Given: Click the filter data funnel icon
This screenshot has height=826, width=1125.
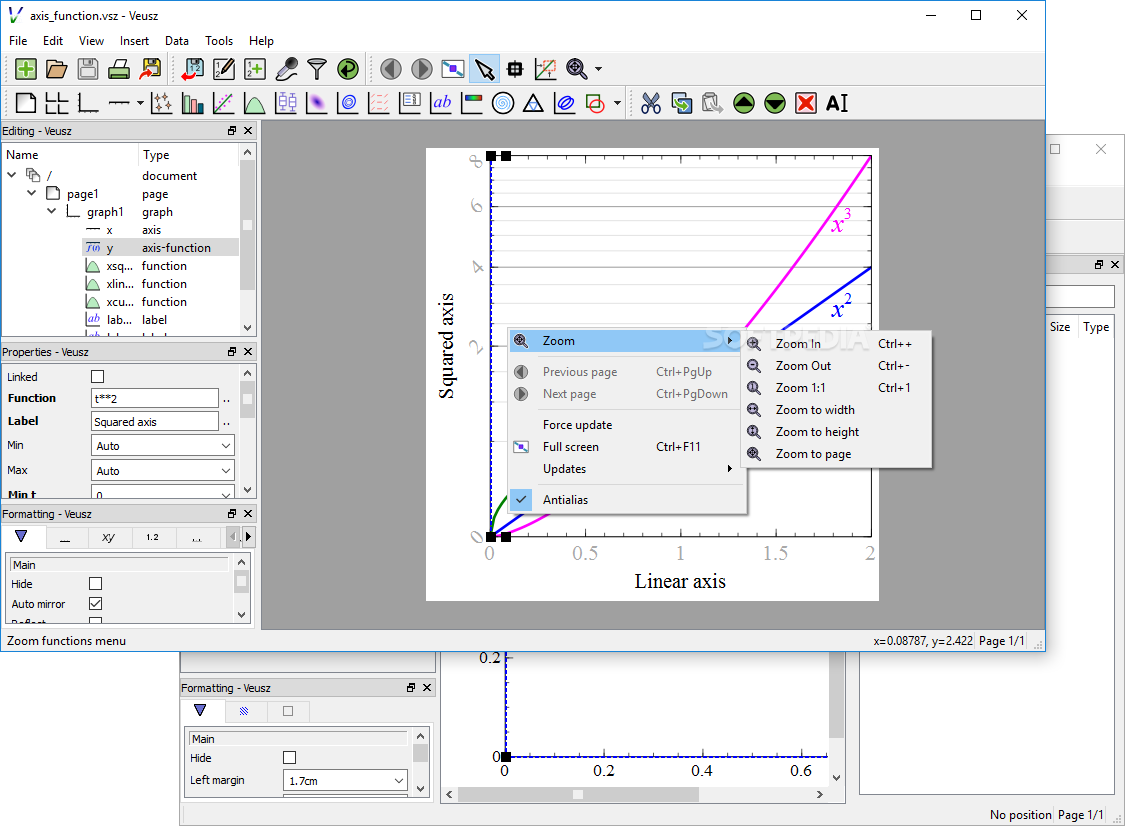Looking at the screenshot, I should 316,69.
